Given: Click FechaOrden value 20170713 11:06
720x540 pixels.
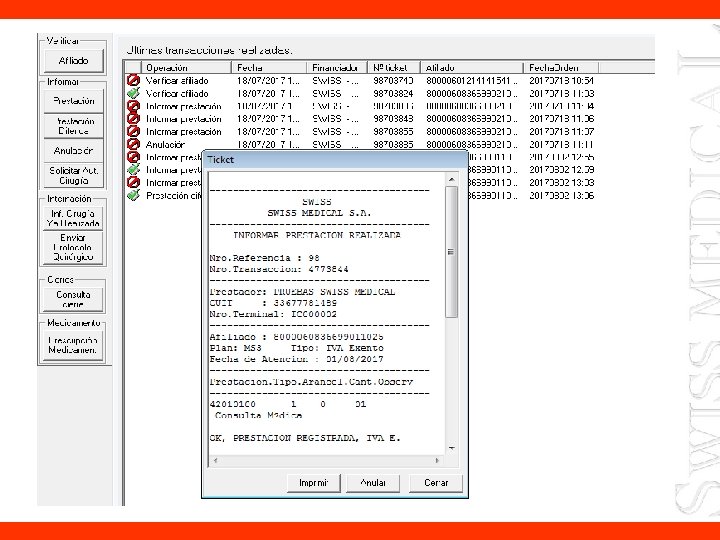Looking at the screenshot, I should click(x=562, y=119).
